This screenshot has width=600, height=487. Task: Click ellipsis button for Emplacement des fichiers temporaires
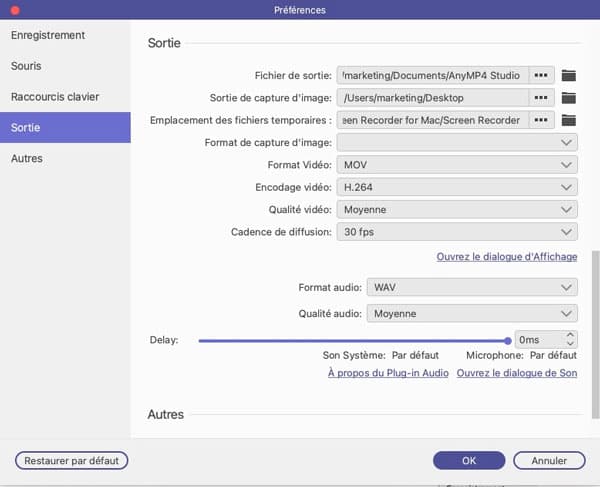(x=541, y=120)
